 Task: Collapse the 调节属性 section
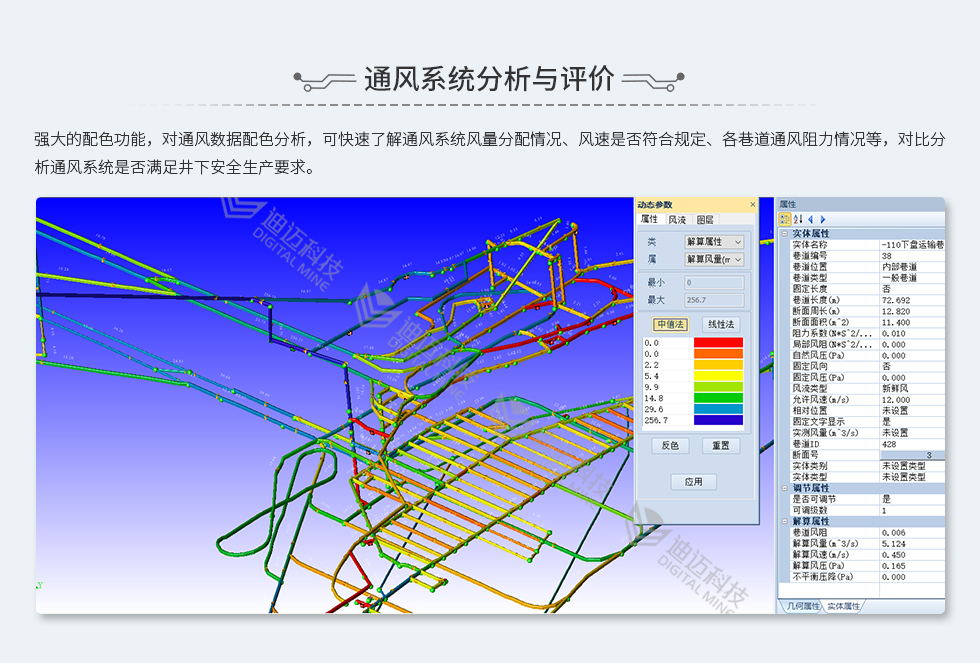click(x=784, y=488)
